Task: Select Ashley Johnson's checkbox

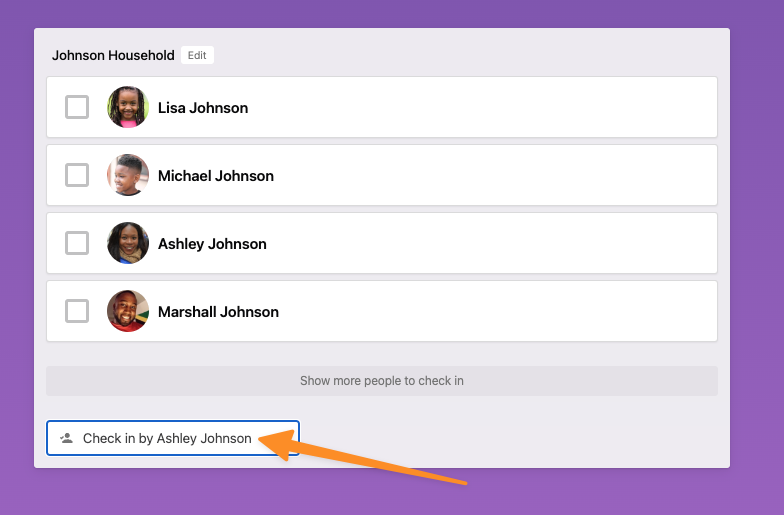Action: coord(77,243)
